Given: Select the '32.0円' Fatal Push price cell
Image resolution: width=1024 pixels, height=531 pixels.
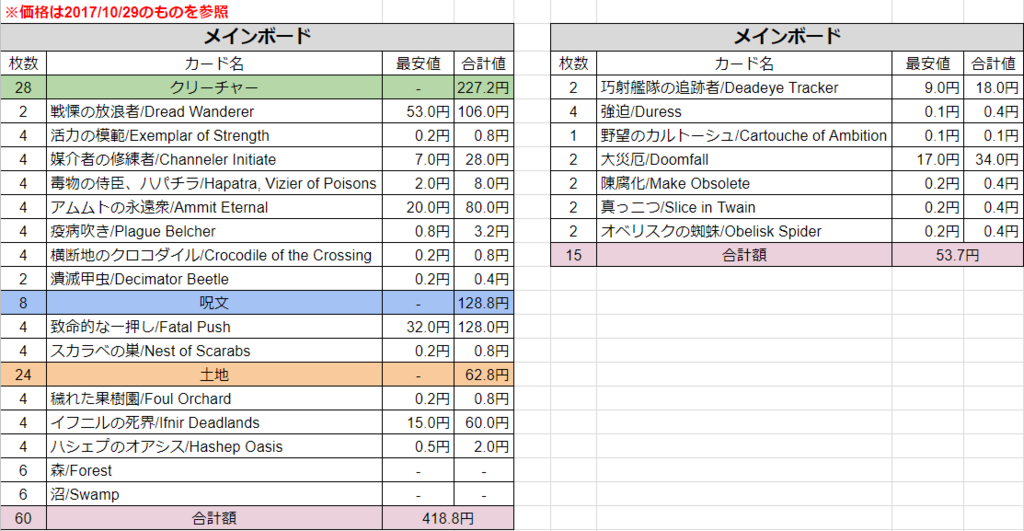Looking at the screenshot, I should click(418, 327).
